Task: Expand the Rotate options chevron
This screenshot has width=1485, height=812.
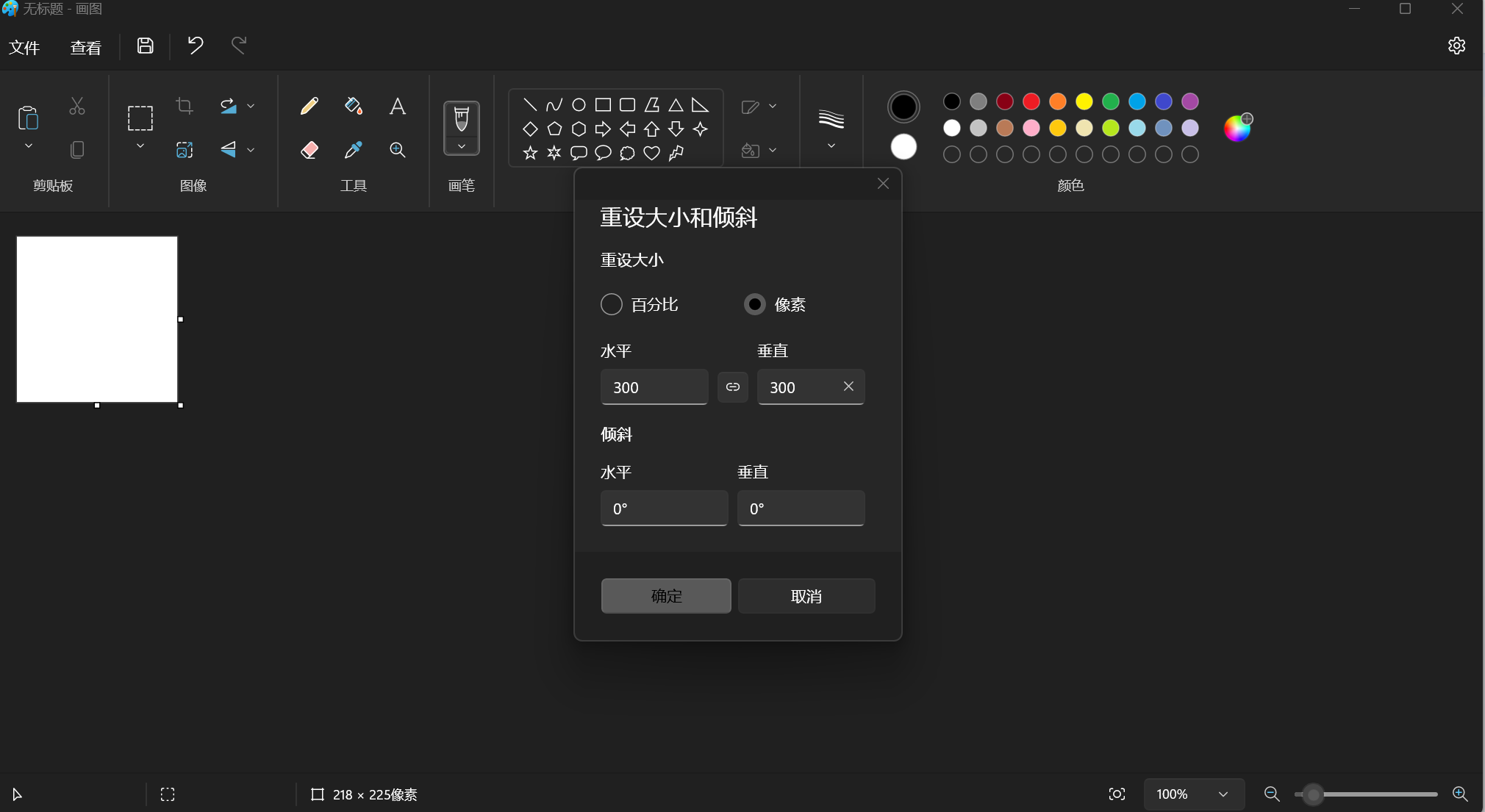Action: 251,106
